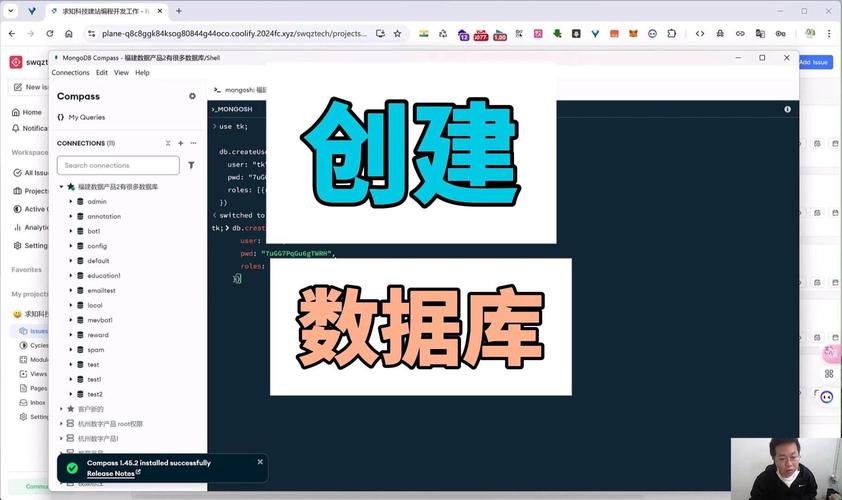The image size is (842, 500).
Task: Expand the config database caret
Action: pyautogui.click(x=70, y=246)
